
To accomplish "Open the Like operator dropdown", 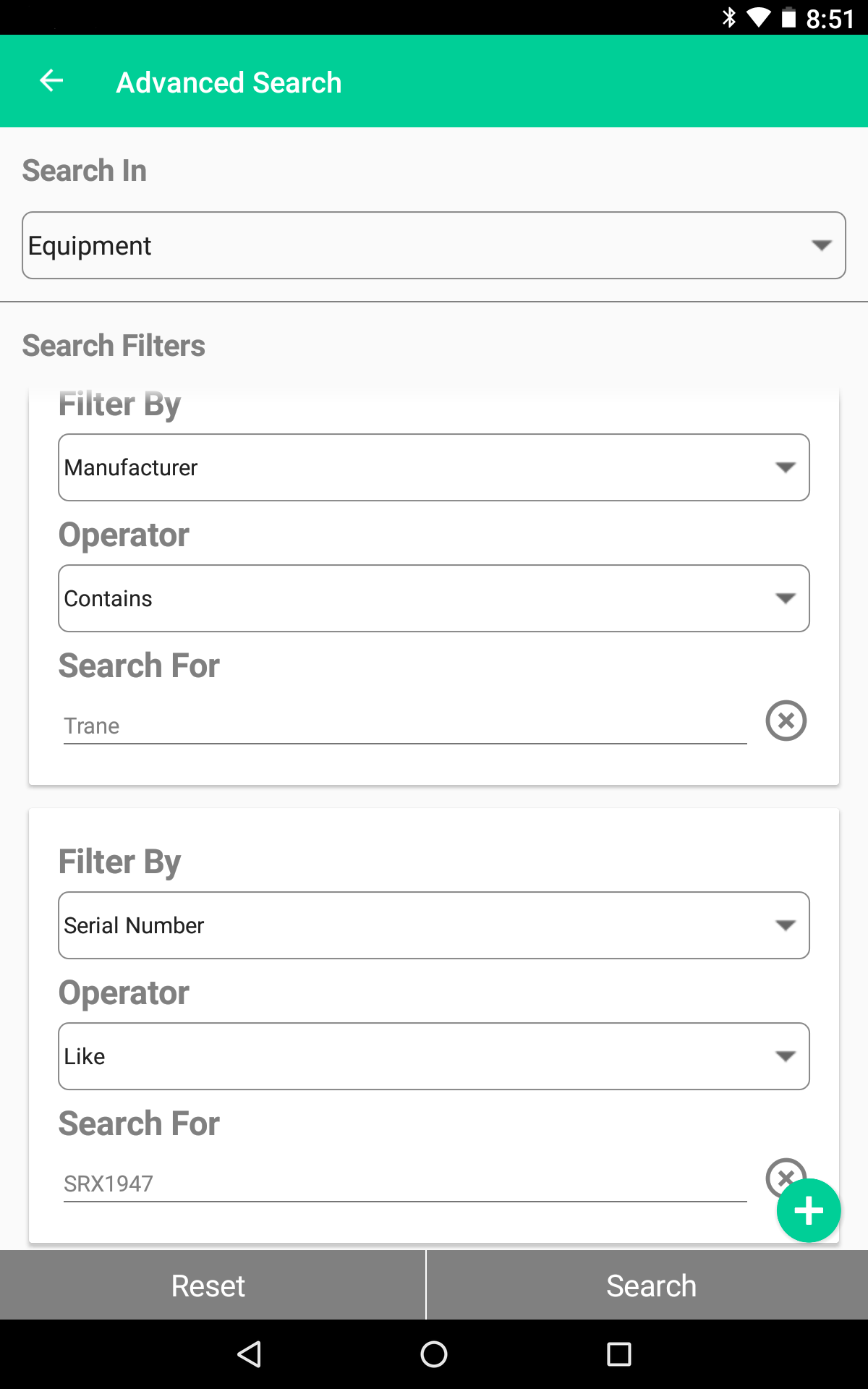I will click(x=434, y=1056).
